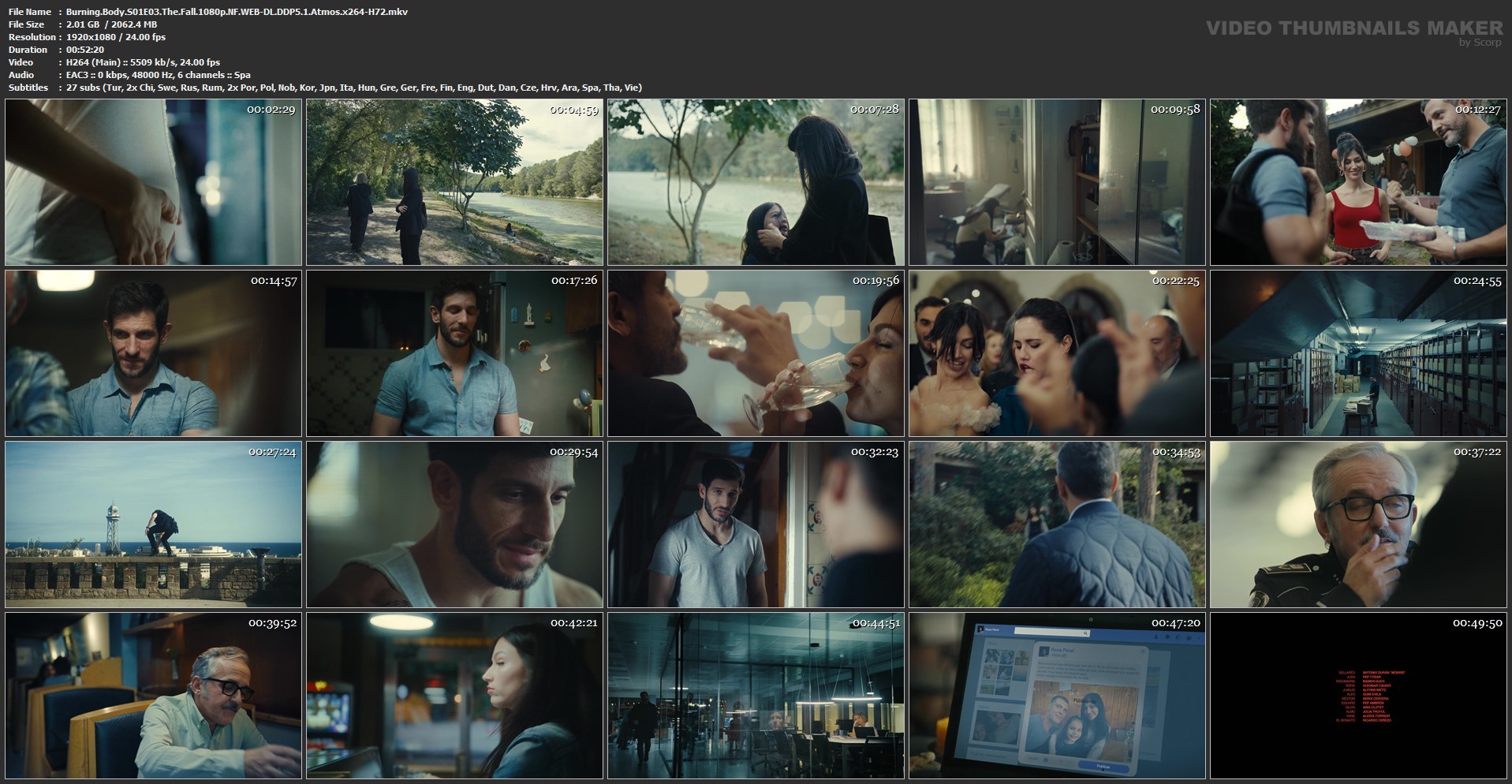Select the thumbnail at 00:42:21

click(454, 696)
